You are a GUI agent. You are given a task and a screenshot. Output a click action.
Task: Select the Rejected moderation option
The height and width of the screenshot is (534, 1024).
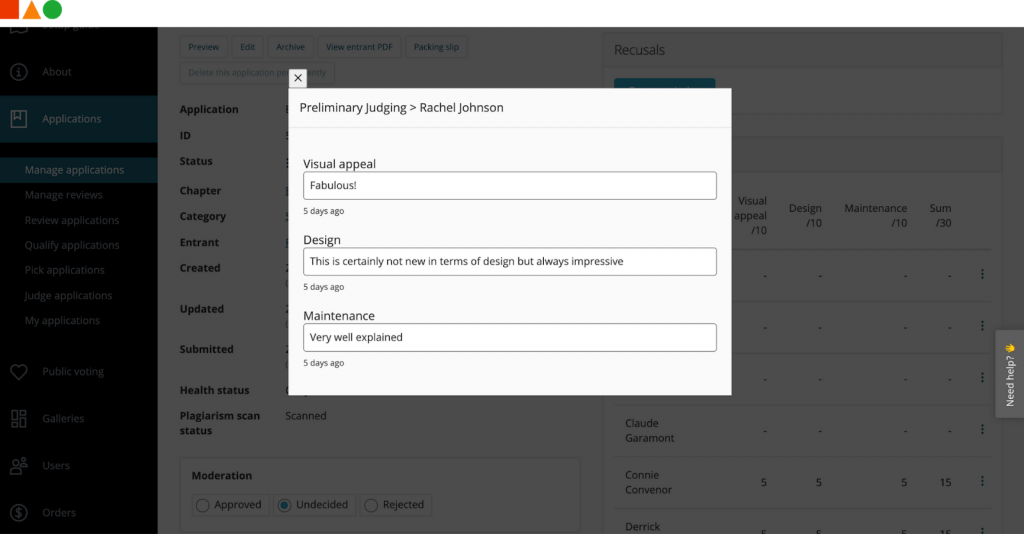coord(370,505)
